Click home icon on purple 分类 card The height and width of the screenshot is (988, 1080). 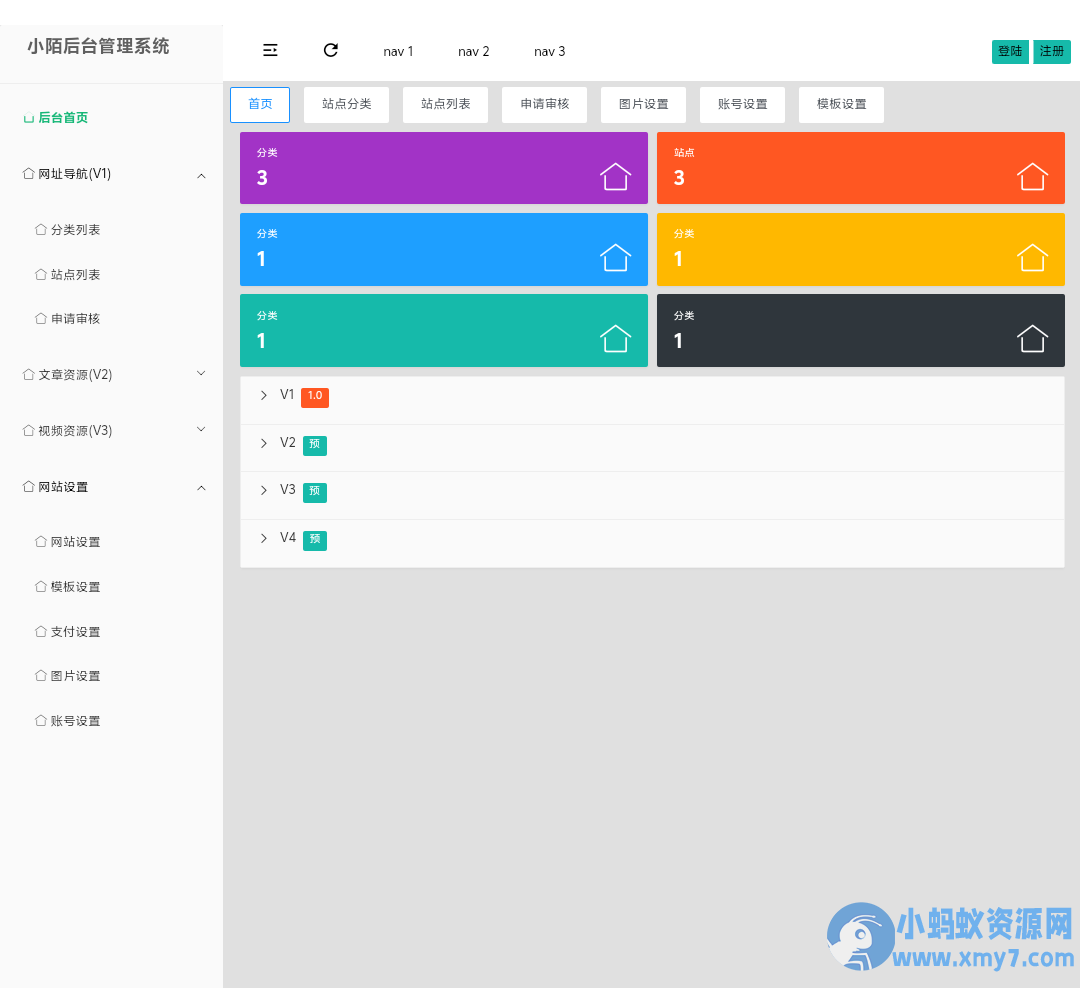pos(615,176)
